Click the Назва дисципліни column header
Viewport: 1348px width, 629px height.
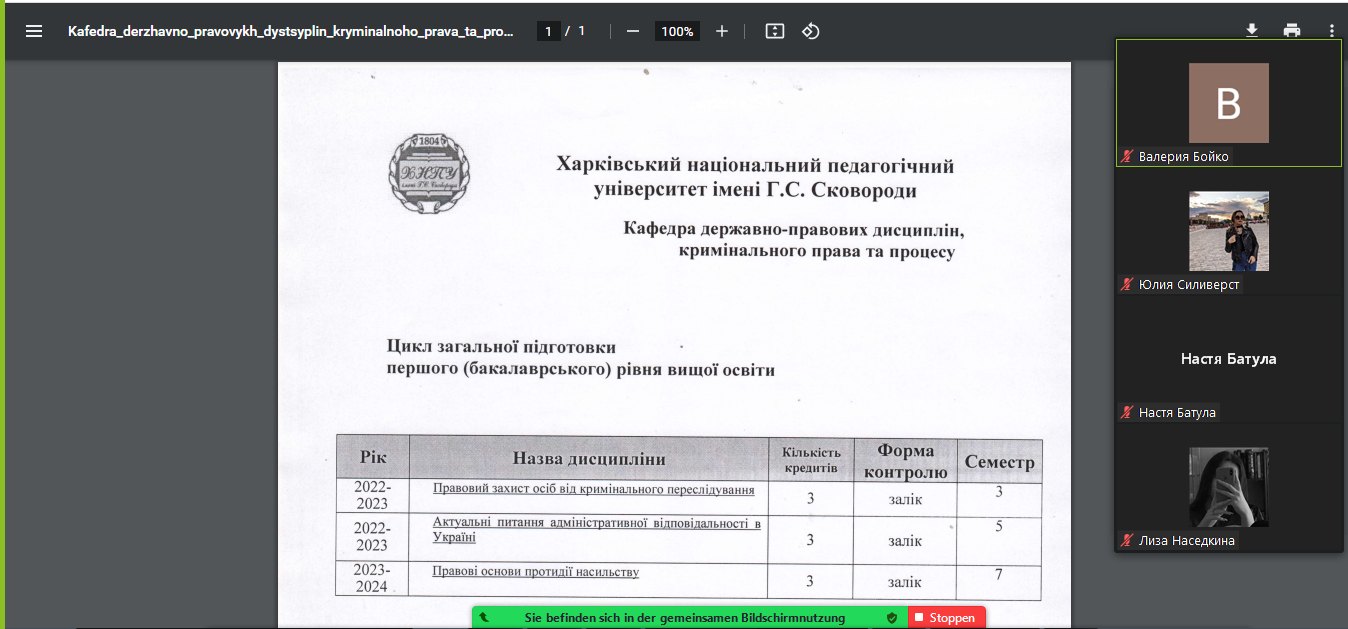pos(589,459)
